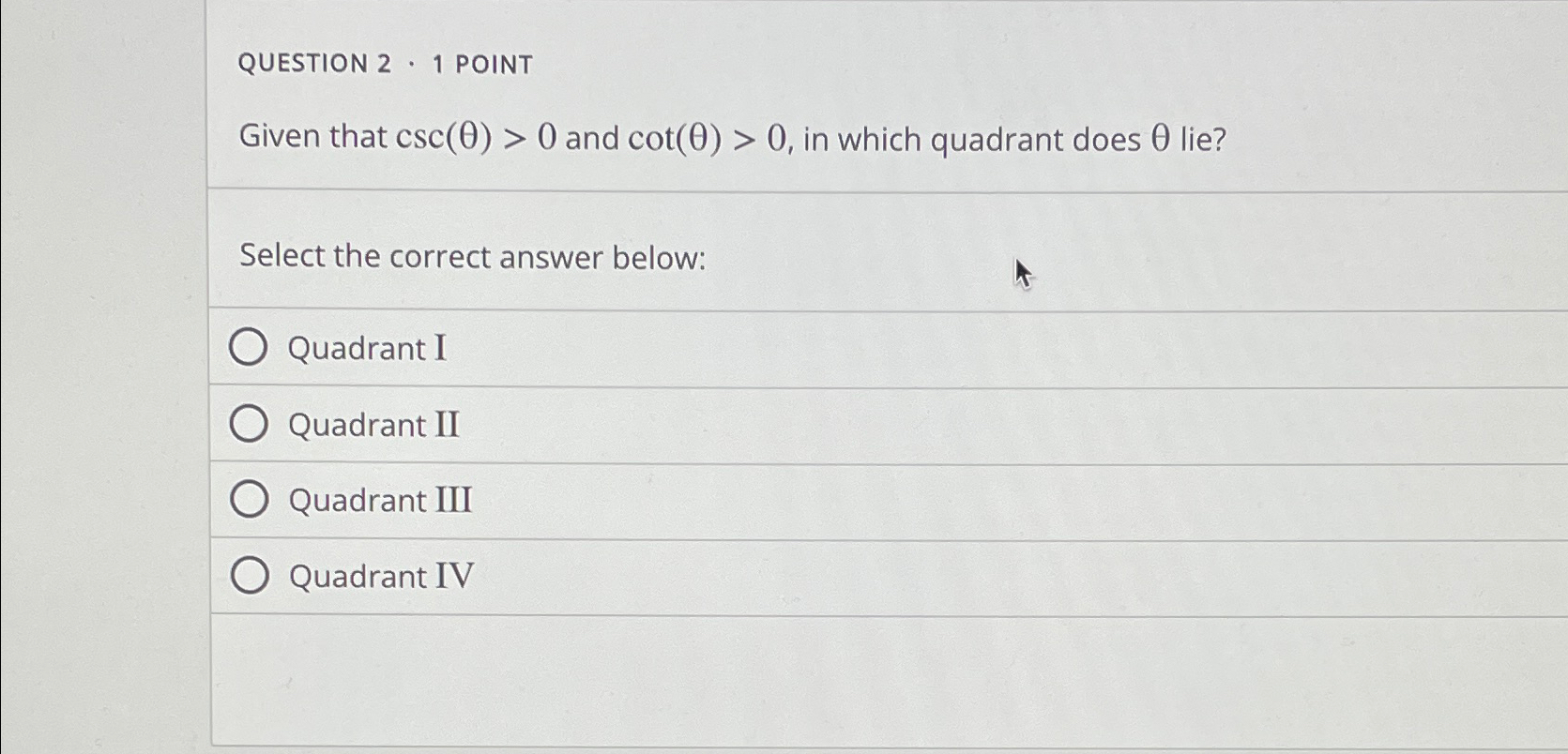Select the Quadrant I radio button

tap(249, 348)
